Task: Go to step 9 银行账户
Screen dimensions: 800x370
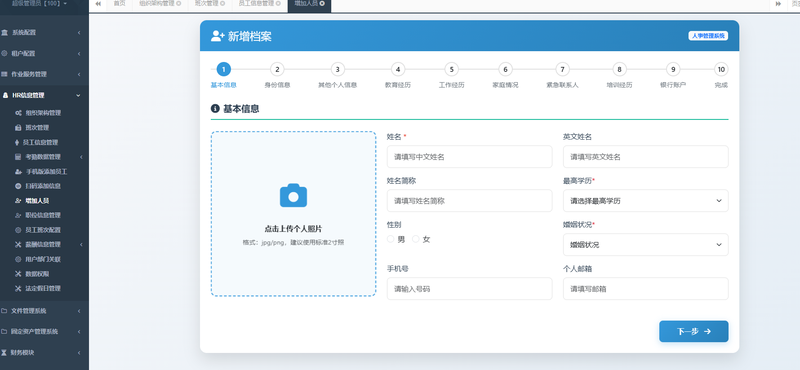Action: point(673,69)
